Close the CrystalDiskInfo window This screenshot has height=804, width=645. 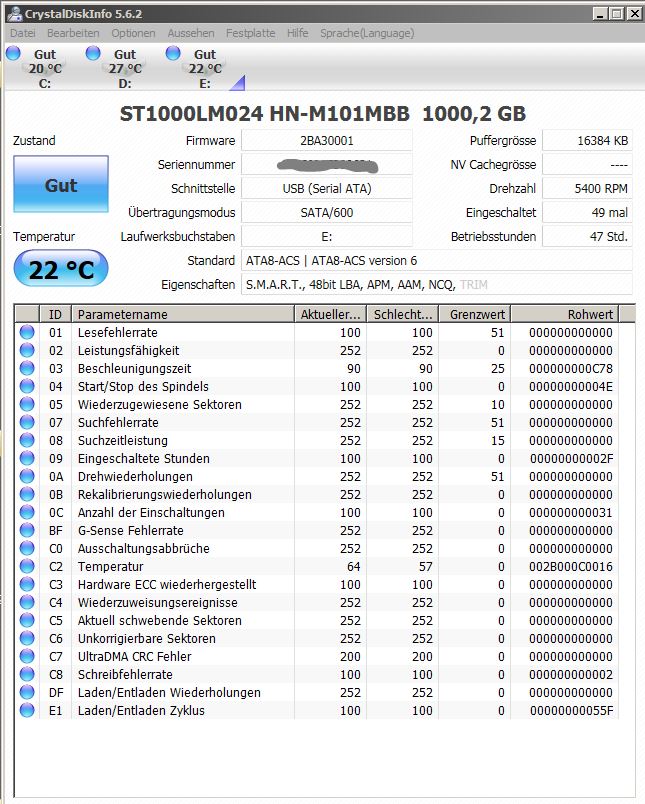click(635, 14)
